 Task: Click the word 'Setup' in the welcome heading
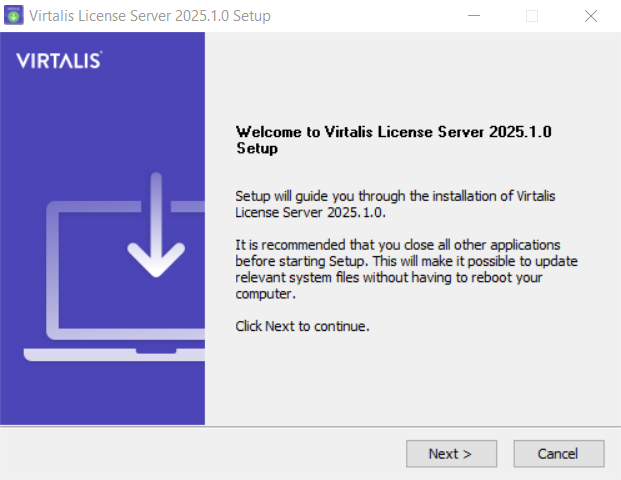click(x=257, y=149)
